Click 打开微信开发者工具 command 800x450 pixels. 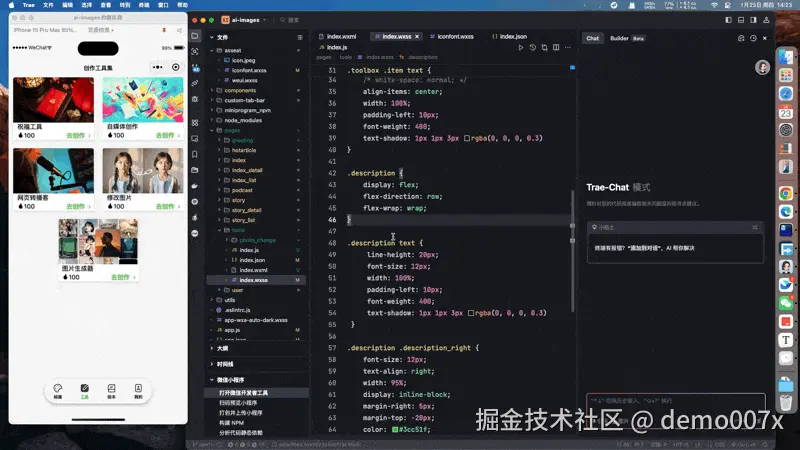[x=243, y=393]
